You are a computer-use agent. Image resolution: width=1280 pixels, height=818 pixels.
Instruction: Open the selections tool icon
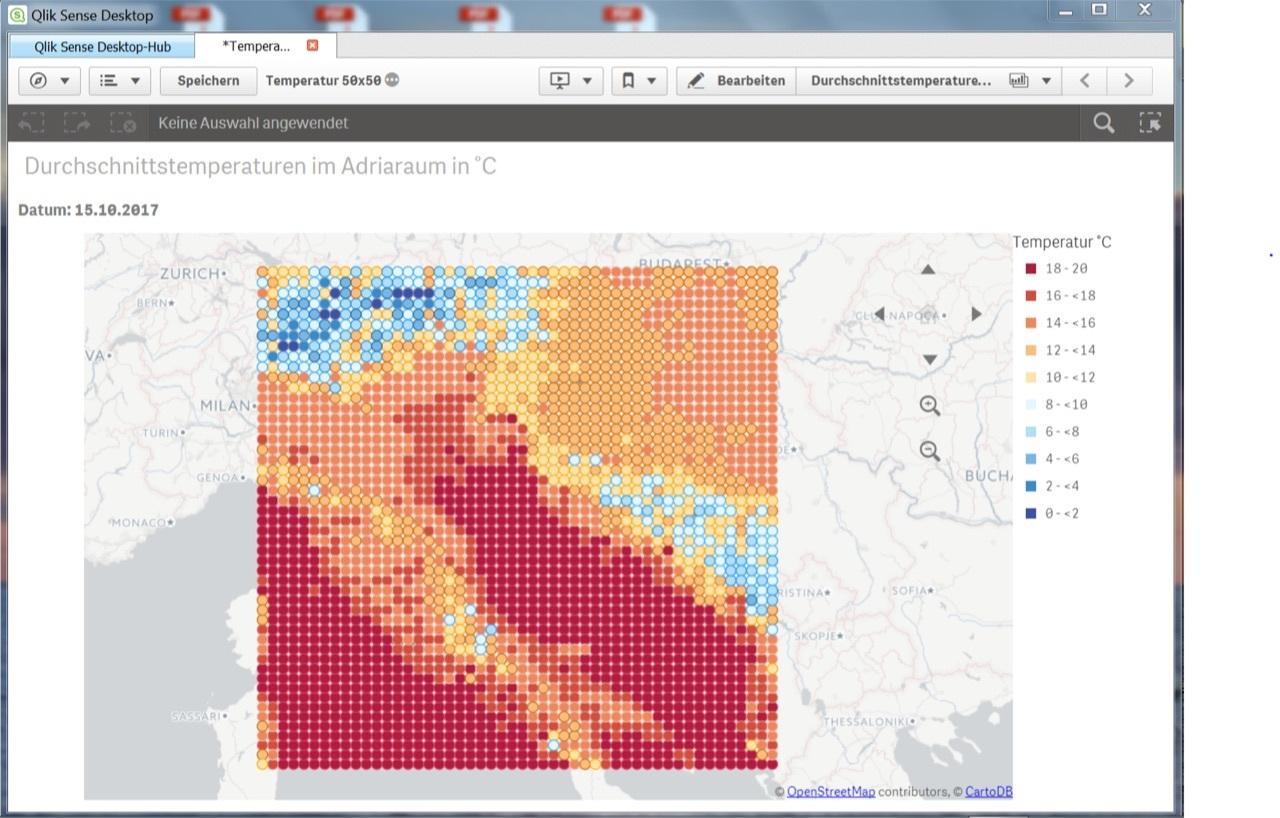coord(1150,123)
